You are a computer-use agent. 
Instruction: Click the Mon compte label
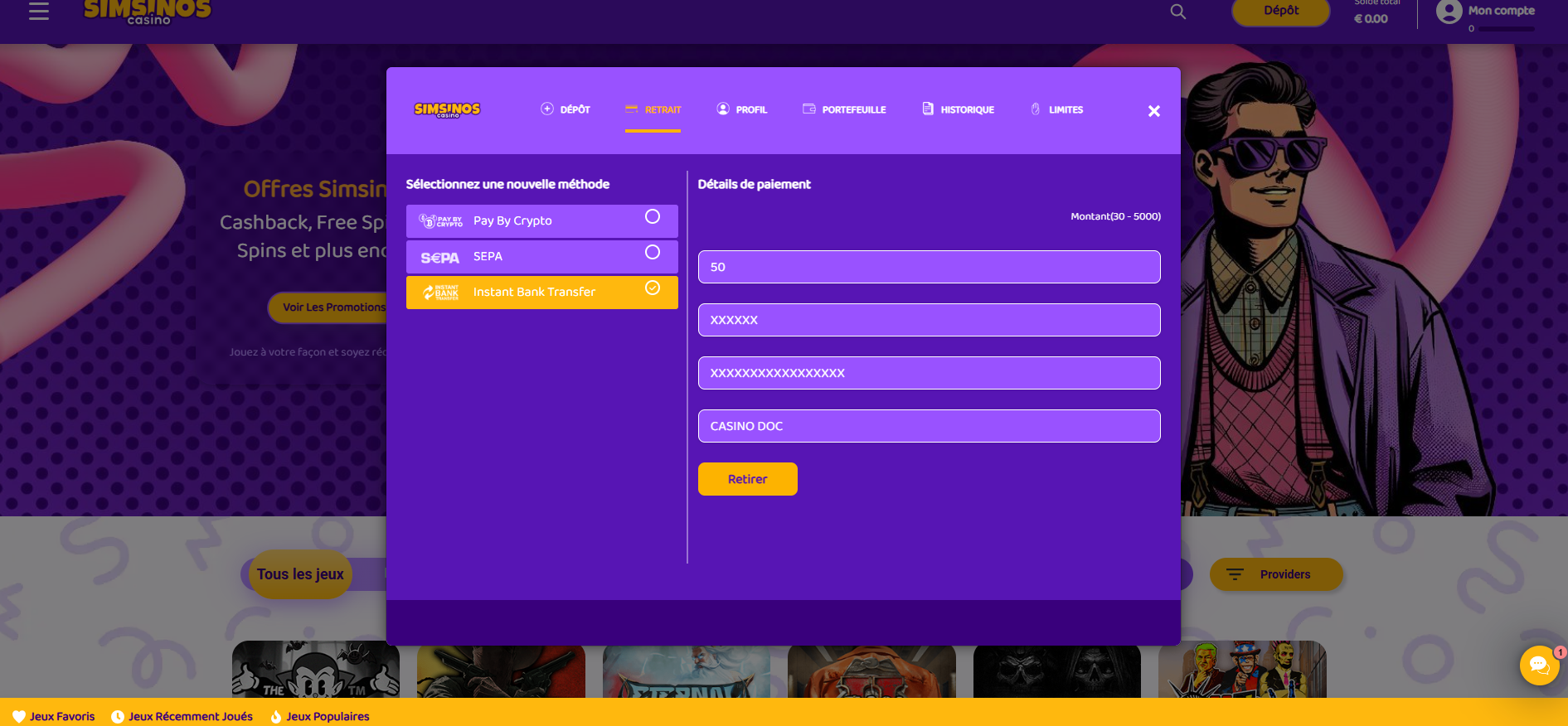pos(1502,11)
